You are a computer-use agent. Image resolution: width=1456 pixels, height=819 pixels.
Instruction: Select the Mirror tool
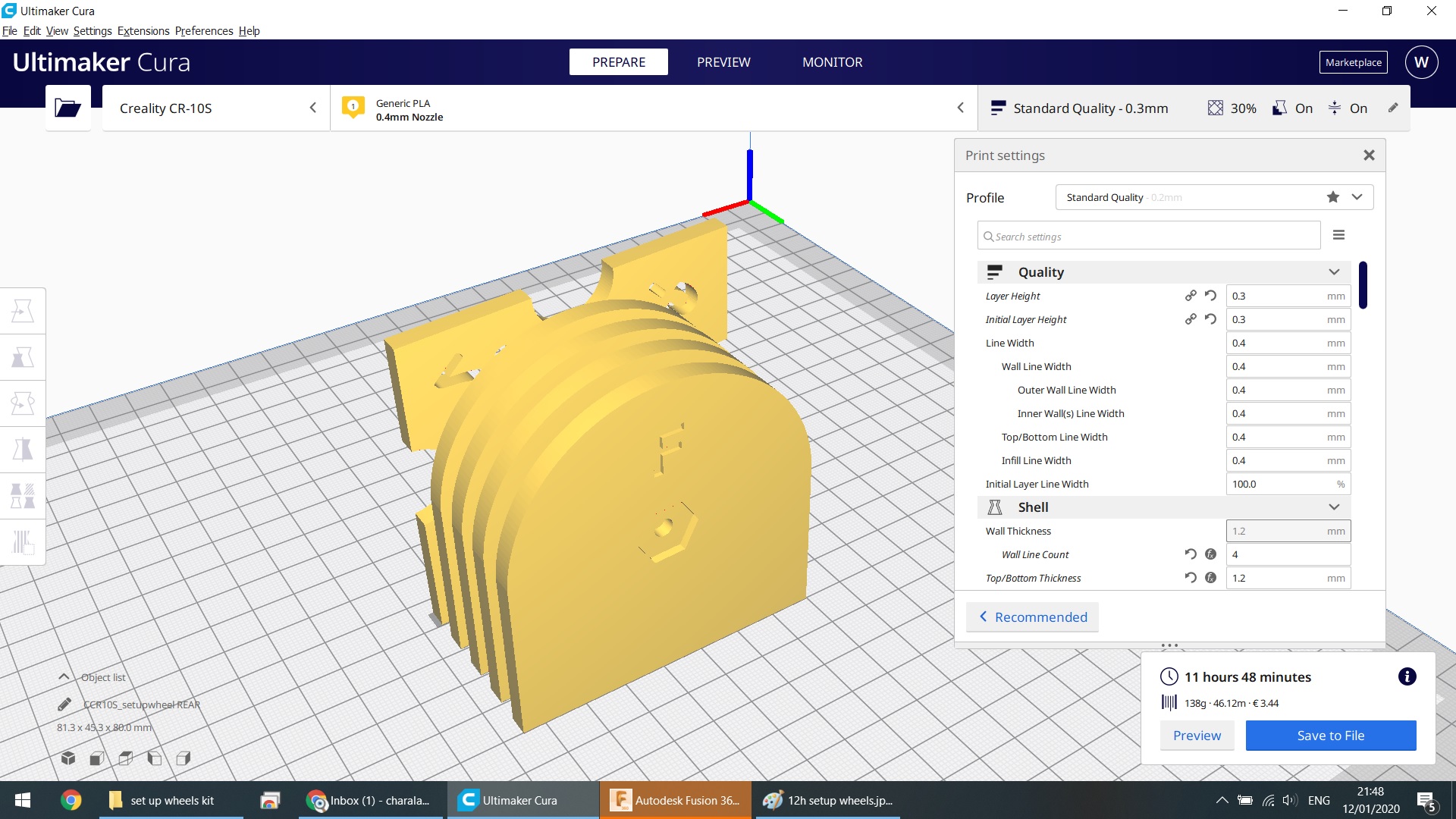pyautogui.click(x=23, y=450)
